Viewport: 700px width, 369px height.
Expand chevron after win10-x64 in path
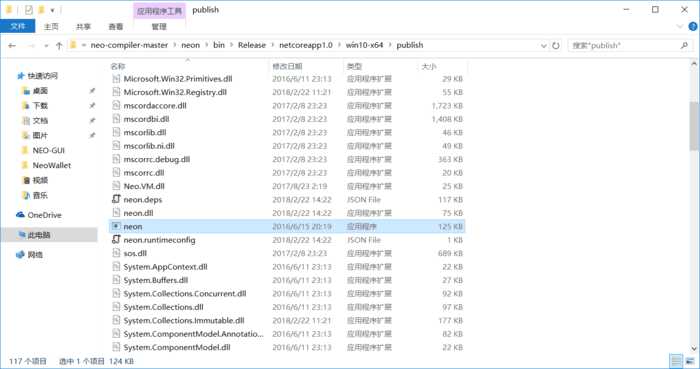(x=390, y=46)
